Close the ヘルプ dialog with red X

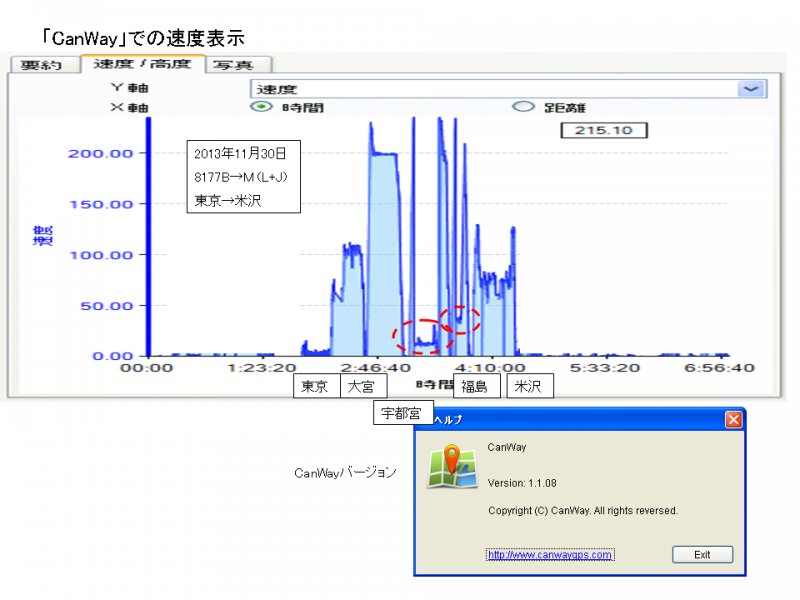coord(733,420)
